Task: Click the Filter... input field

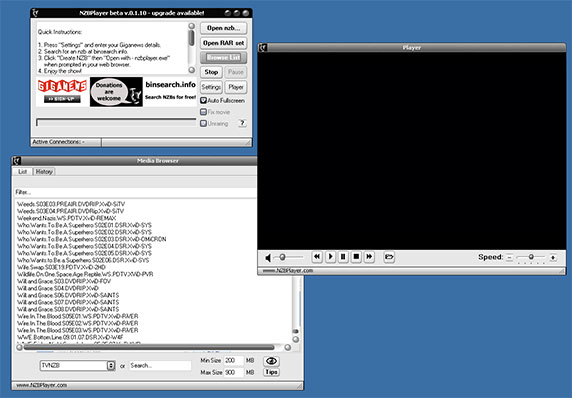Action: click(135, 192)
